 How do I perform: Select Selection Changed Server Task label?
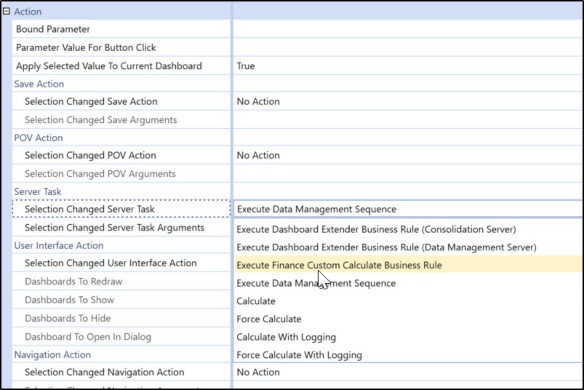89,209
